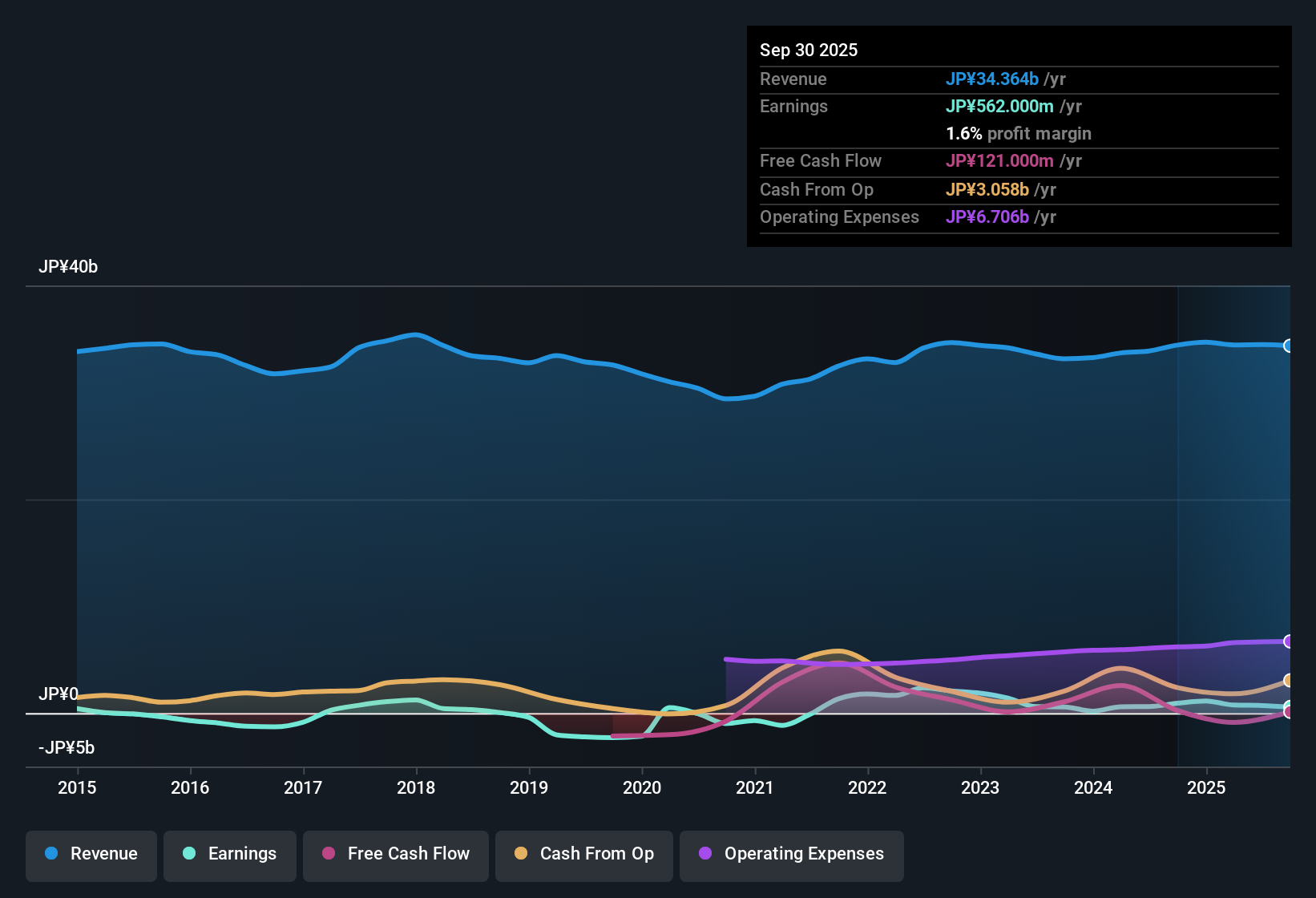Click the JP¥34.364b Revenue value
Viewport: 1316px width, 898px height.
pyautogui.click(x=993, y=79)
